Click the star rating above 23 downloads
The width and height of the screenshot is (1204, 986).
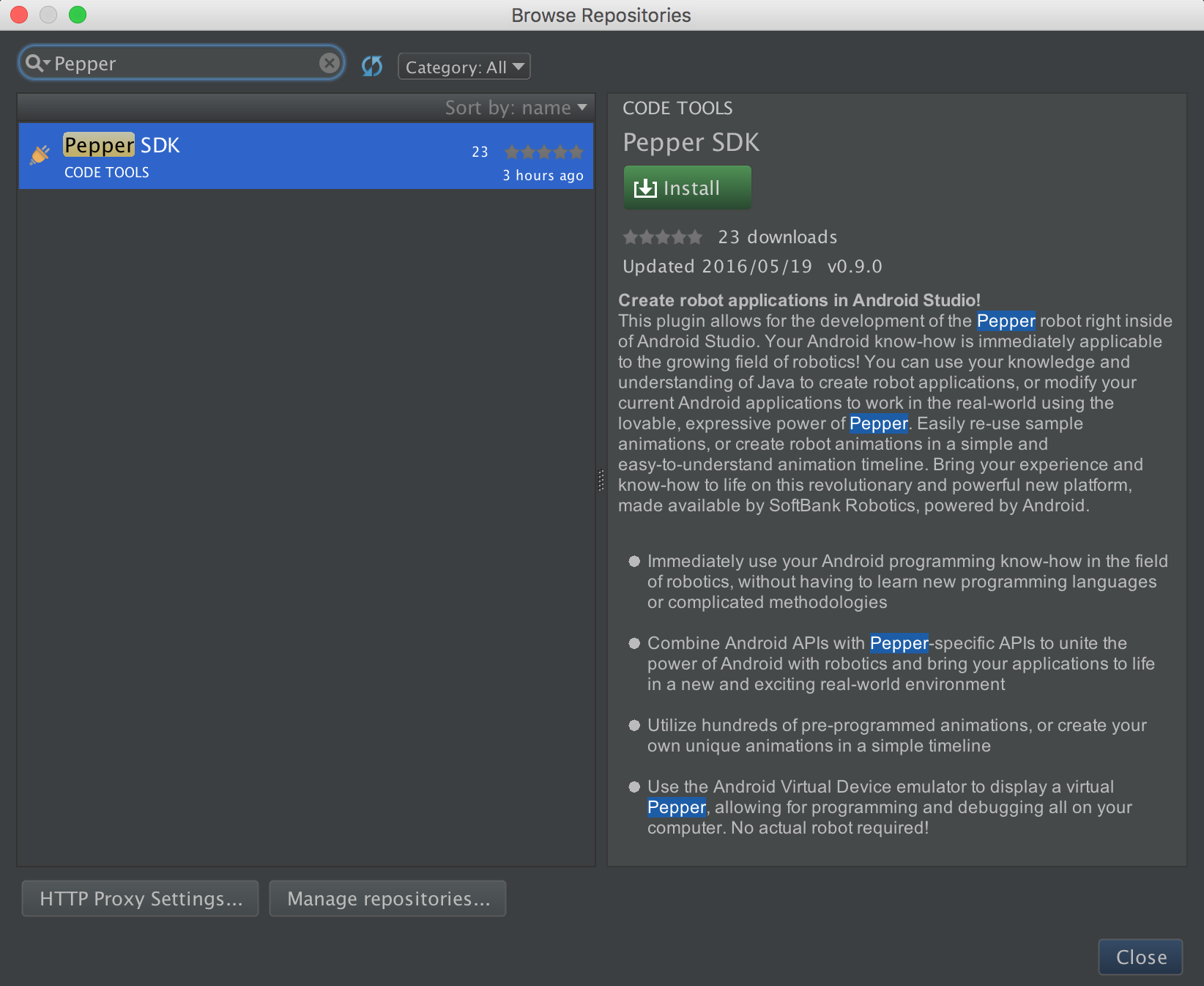tap(663, 237)
